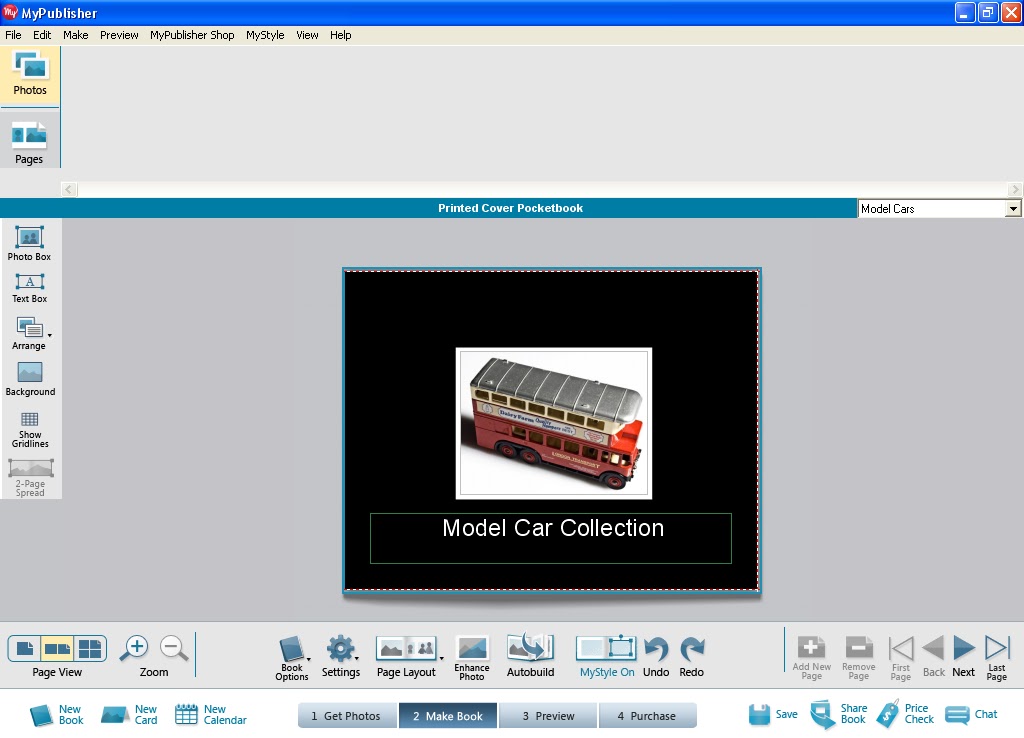Select the double-decker bus photo

coord(554,423)
